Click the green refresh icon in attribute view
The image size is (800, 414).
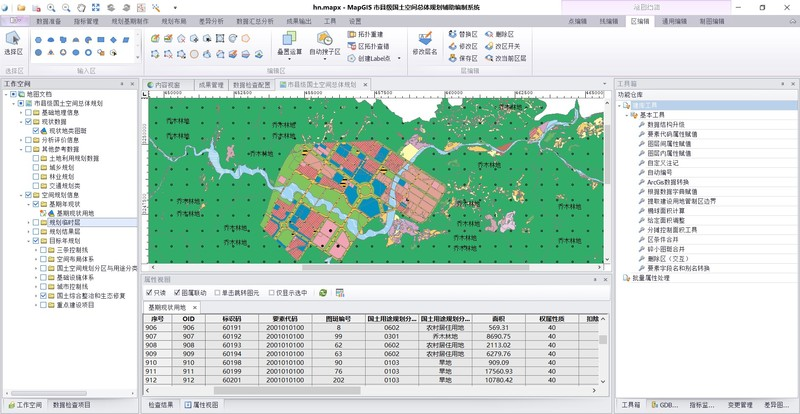[x=322, y=293]
